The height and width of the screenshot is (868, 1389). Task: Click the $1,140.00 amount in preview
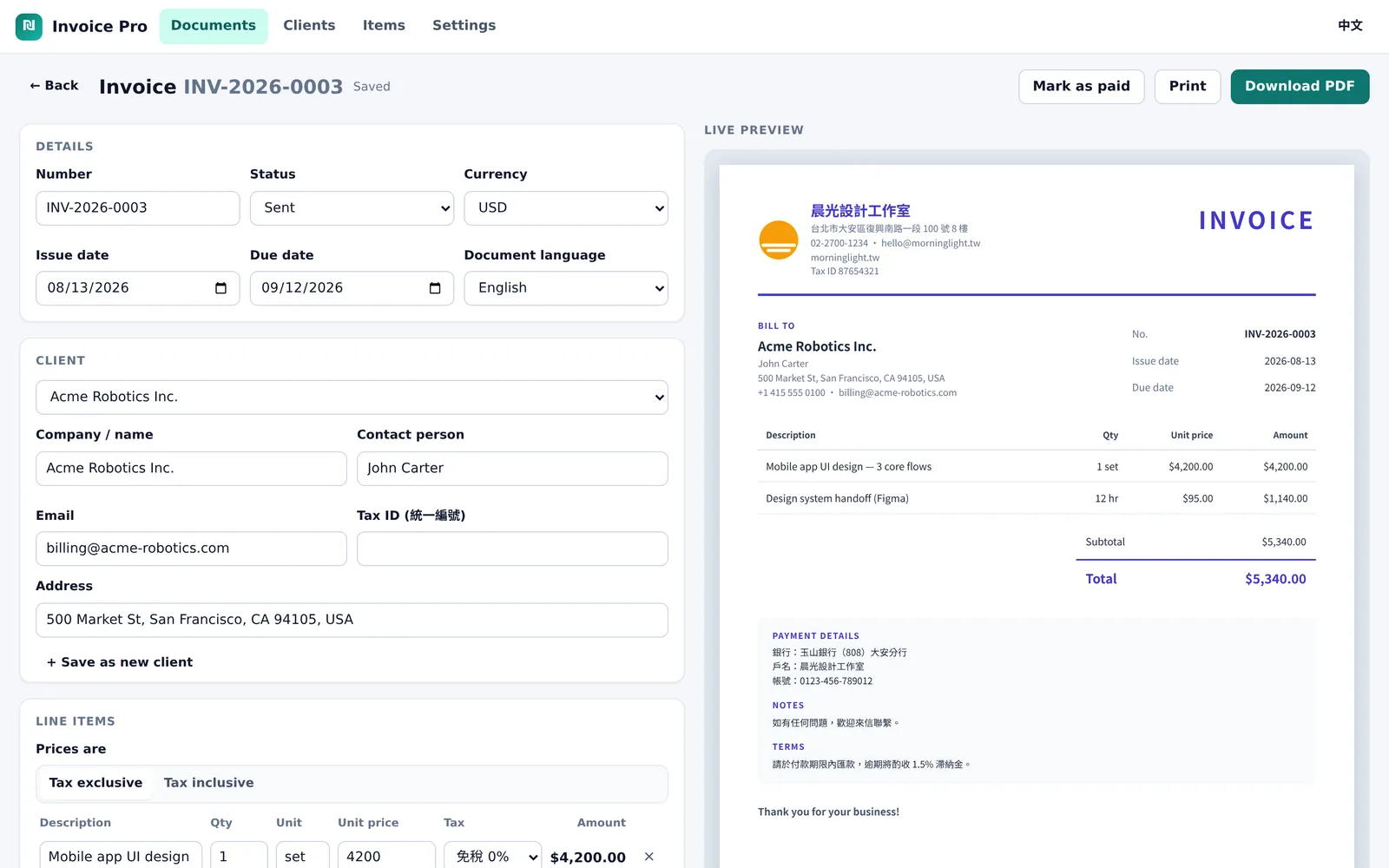(x=1286, y=499)
